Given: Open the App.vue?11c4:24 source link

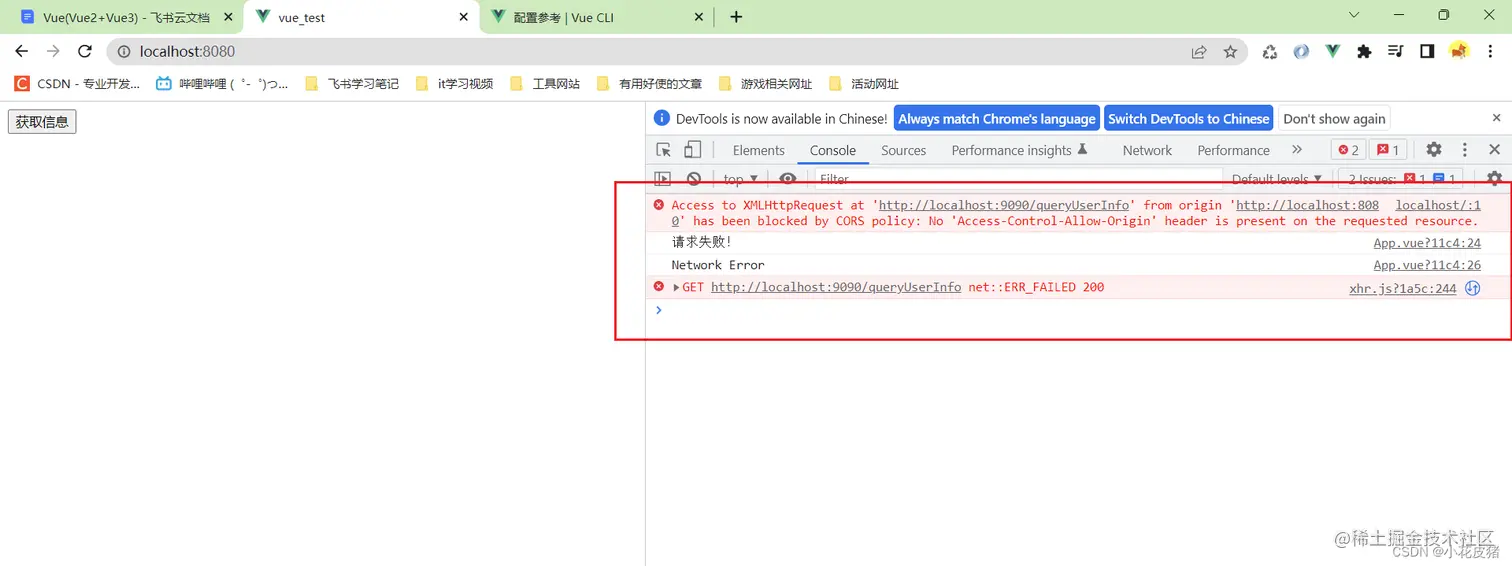Looking at the screenshot, I should point(1427,243).
